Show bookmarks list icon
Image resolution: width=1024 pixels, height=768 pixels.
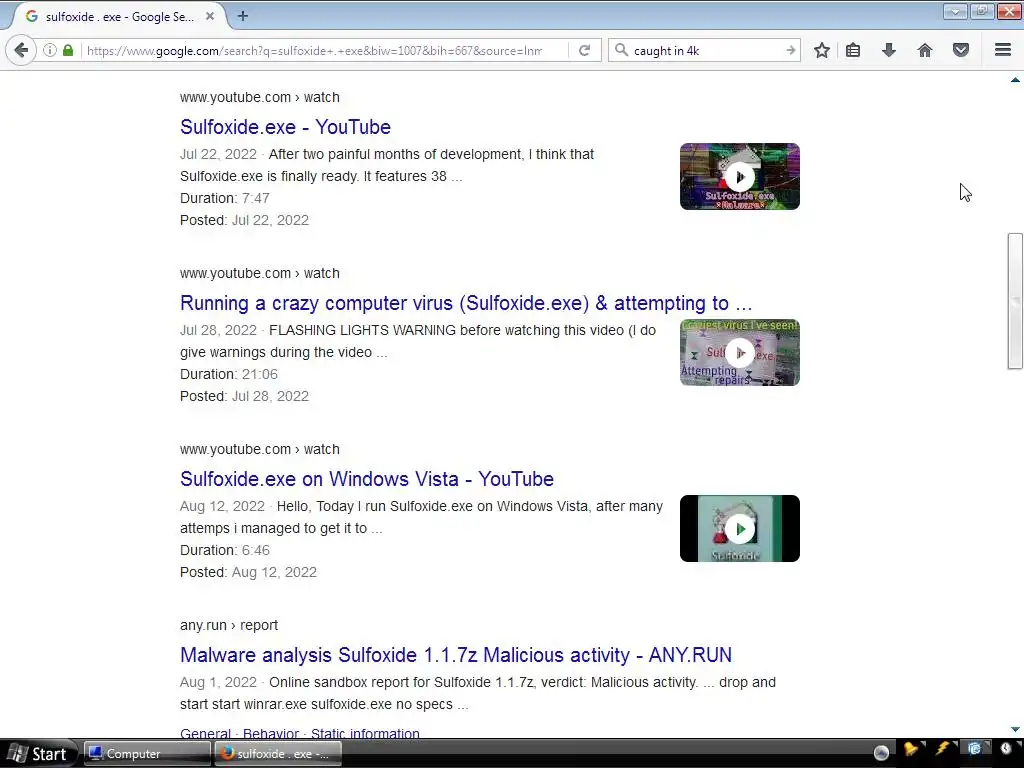click(x=853, y=50)
